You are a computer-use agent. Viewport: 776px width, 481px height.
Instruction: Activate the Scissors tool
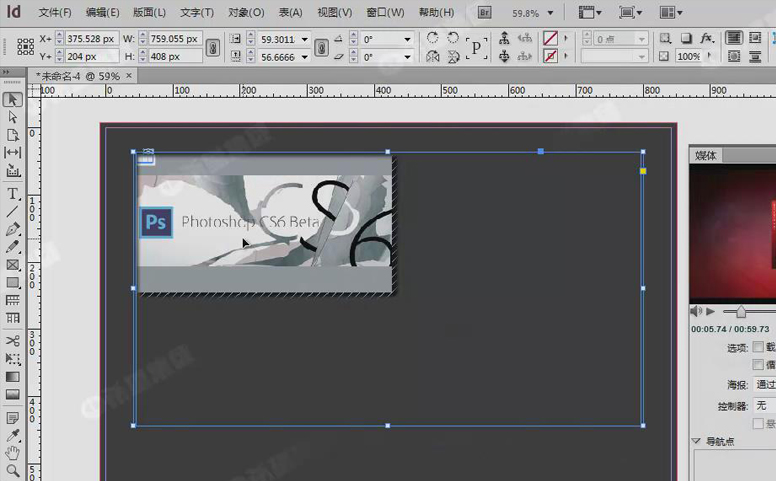[x=13, y=341]
